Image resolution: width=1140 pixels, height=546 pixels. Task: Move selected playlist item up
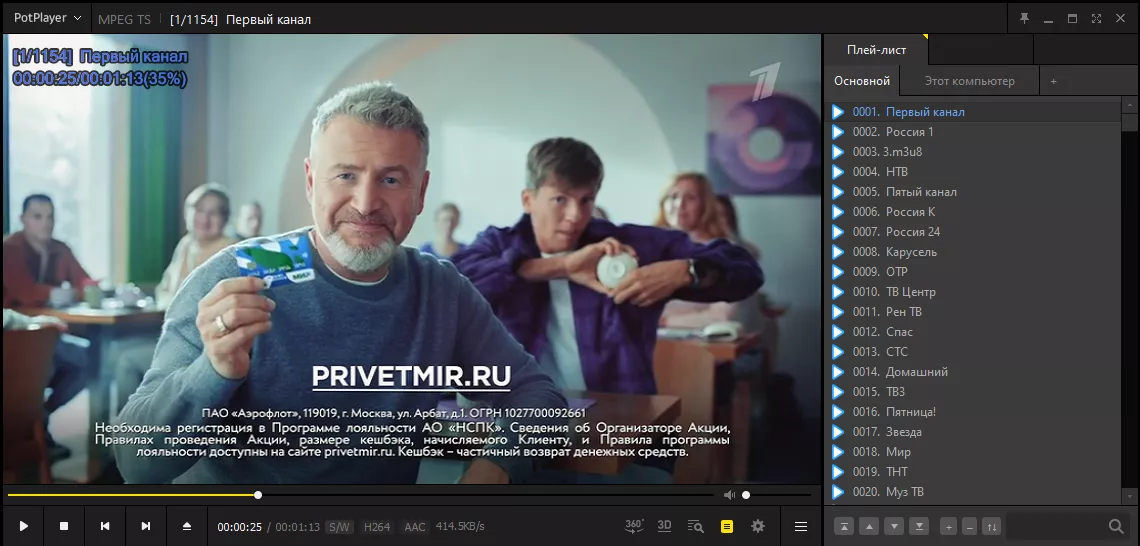pos(869,526)
